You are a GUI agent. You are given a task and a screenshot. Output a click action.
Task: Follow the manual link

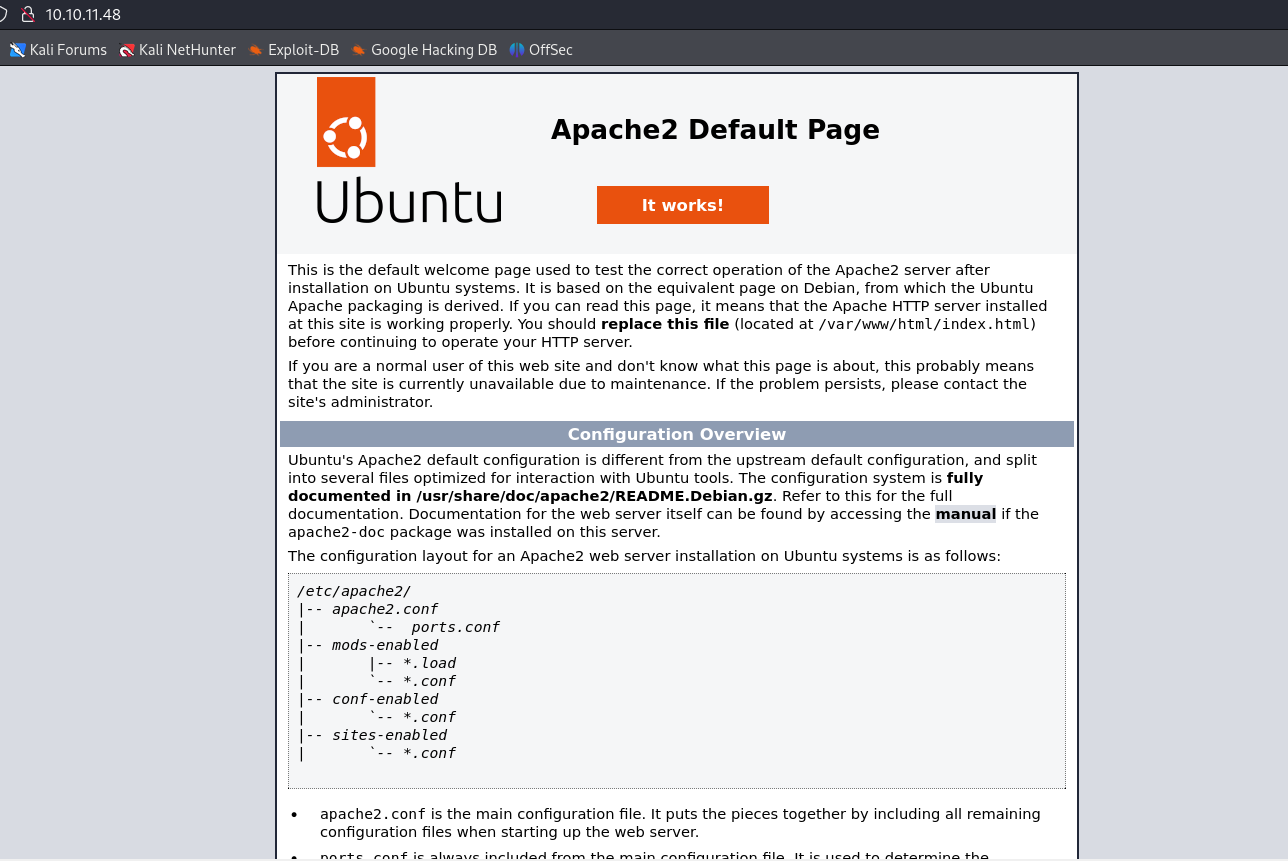click(966, 514)
